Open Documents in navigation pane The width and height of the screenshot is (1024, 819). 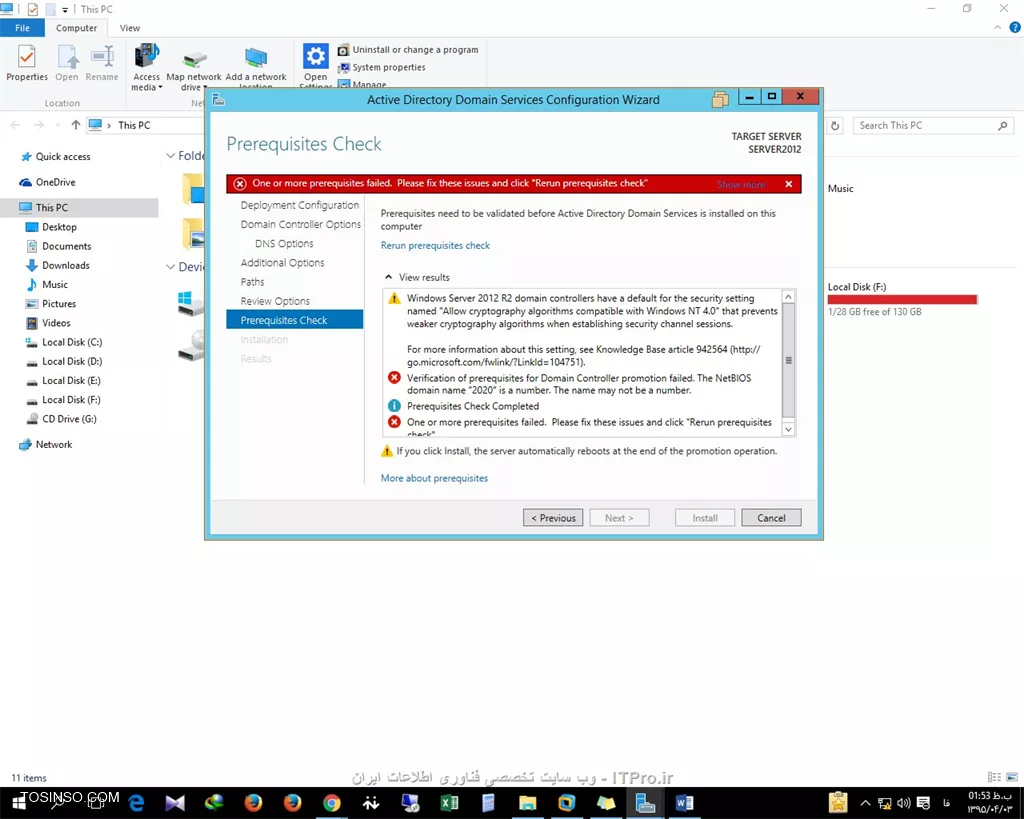click(59, 246)
